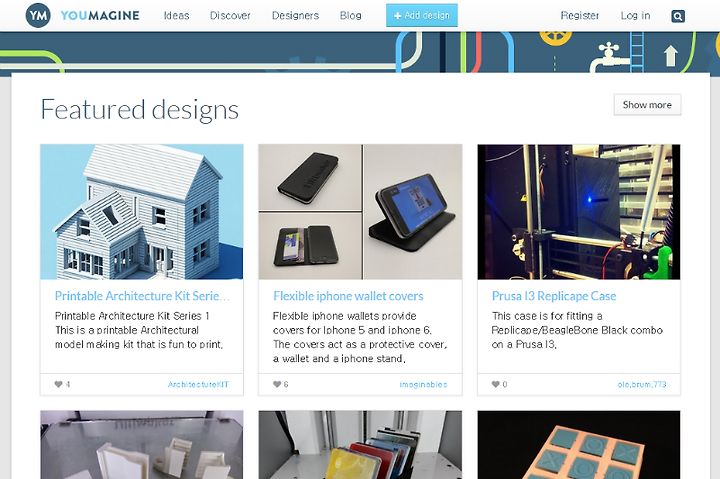Open the Register link
The width and height of the screenshot is (720, 479).
[579, 16]
